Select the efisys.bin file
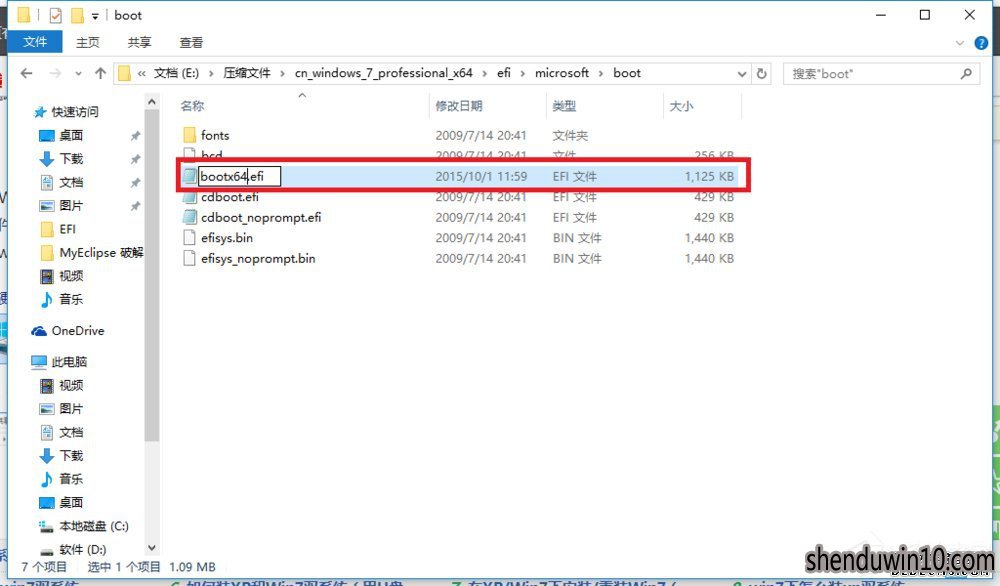The image size is (1000, 586). 226,238
